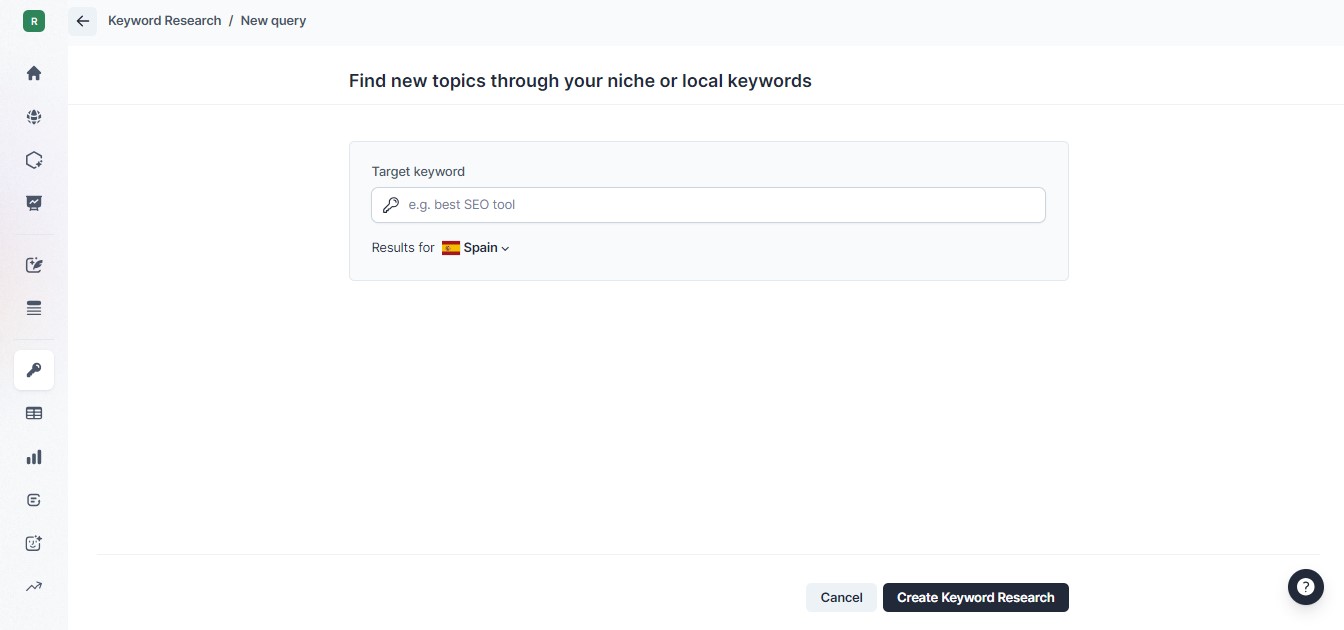Go back using the left arrow button
Viewport: 1344px width, 630px height.
coord(83,21)
